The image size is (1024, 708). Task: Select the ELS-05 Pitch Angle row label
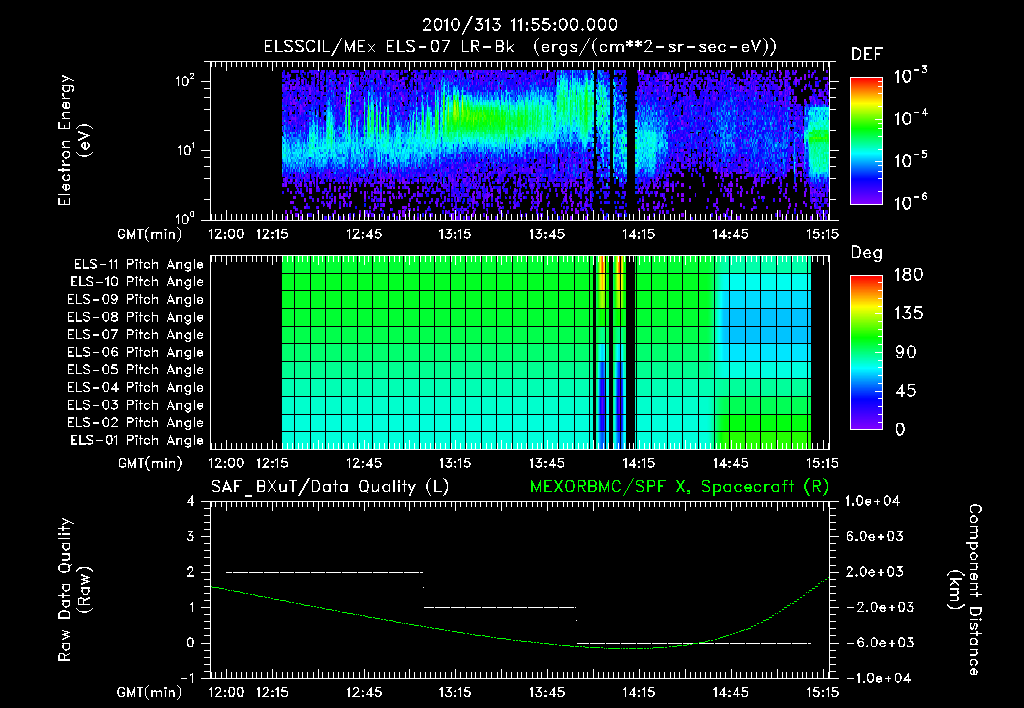pyautogui.click(x=135, y=370)
